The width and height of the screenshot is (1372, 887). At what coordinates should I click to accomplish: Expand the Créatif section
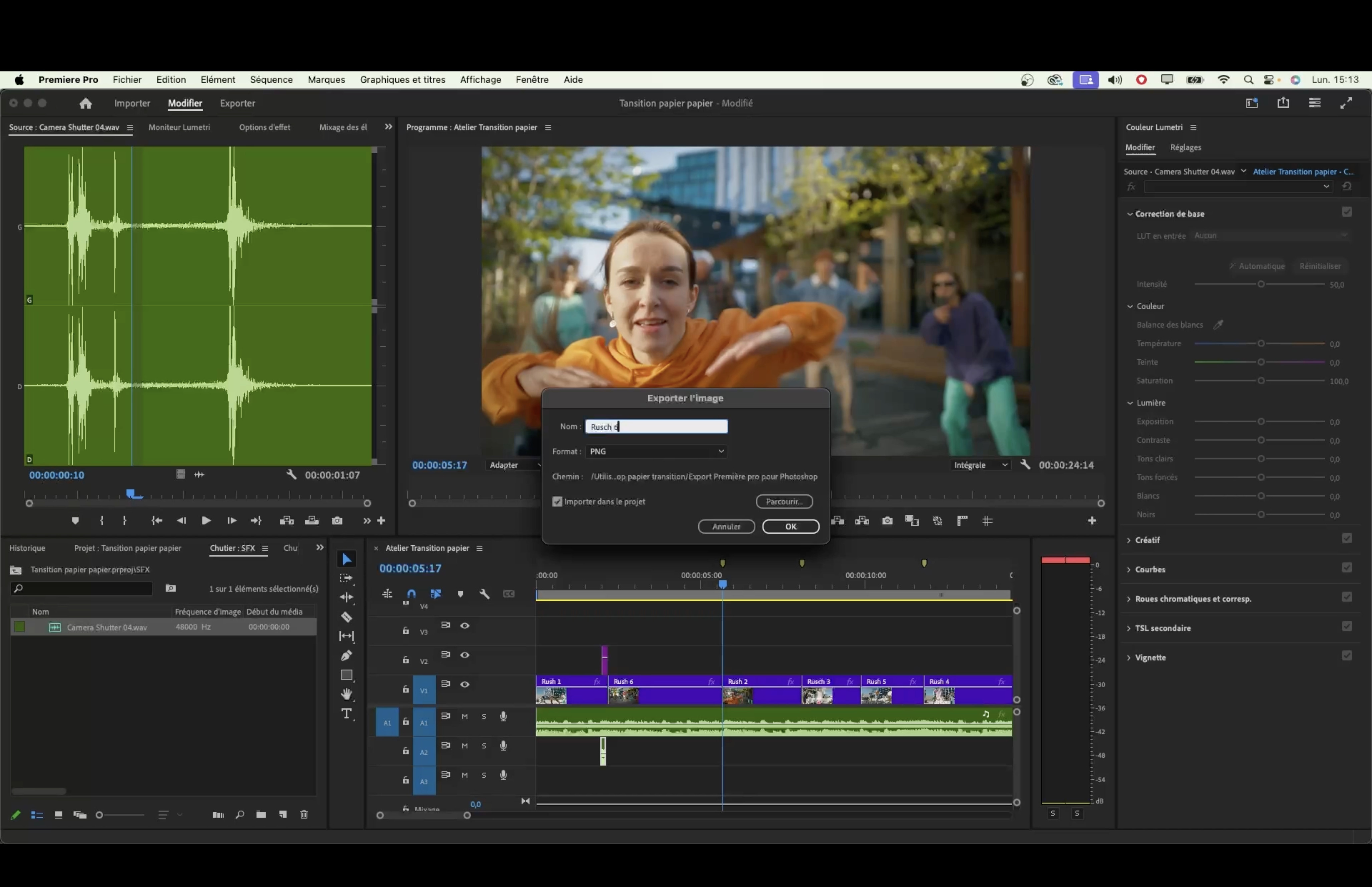point(1147,540)
